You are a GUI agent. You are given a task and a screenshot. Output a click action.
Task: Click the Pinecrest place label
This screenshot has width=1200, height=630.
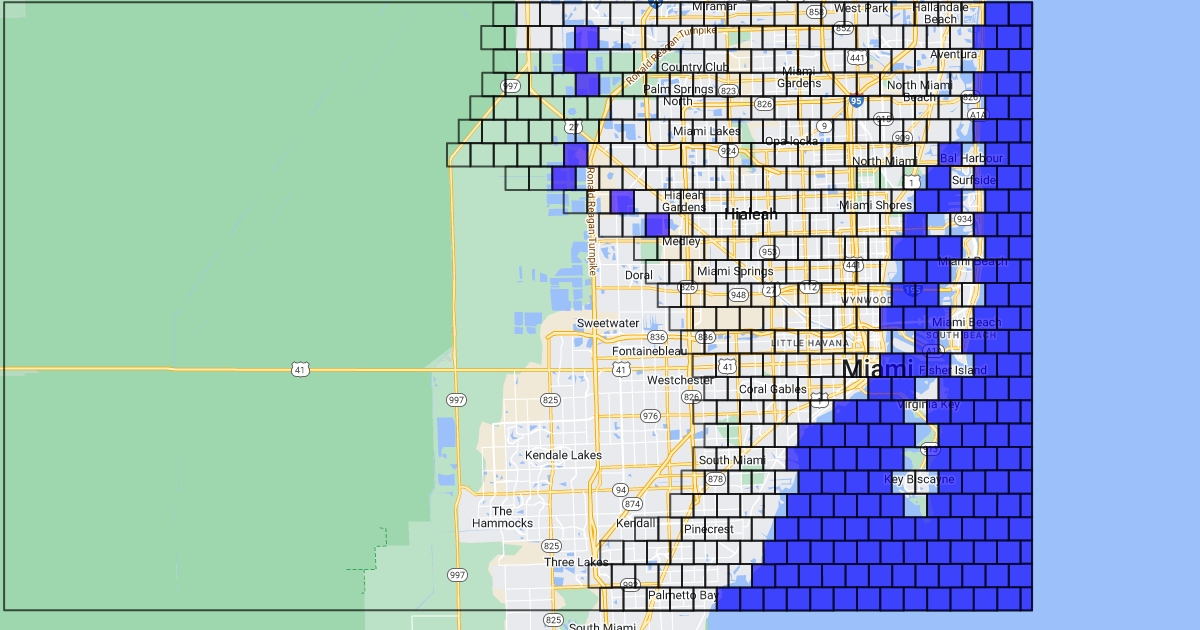[708, 529]
